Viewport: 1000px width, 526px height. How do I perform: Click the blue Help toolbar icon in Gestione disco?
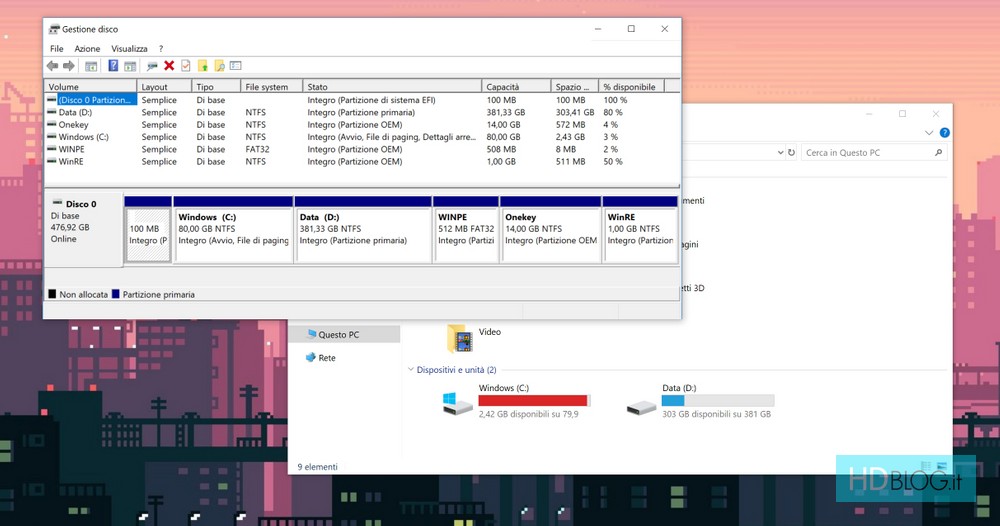click(x=113, y=66)
